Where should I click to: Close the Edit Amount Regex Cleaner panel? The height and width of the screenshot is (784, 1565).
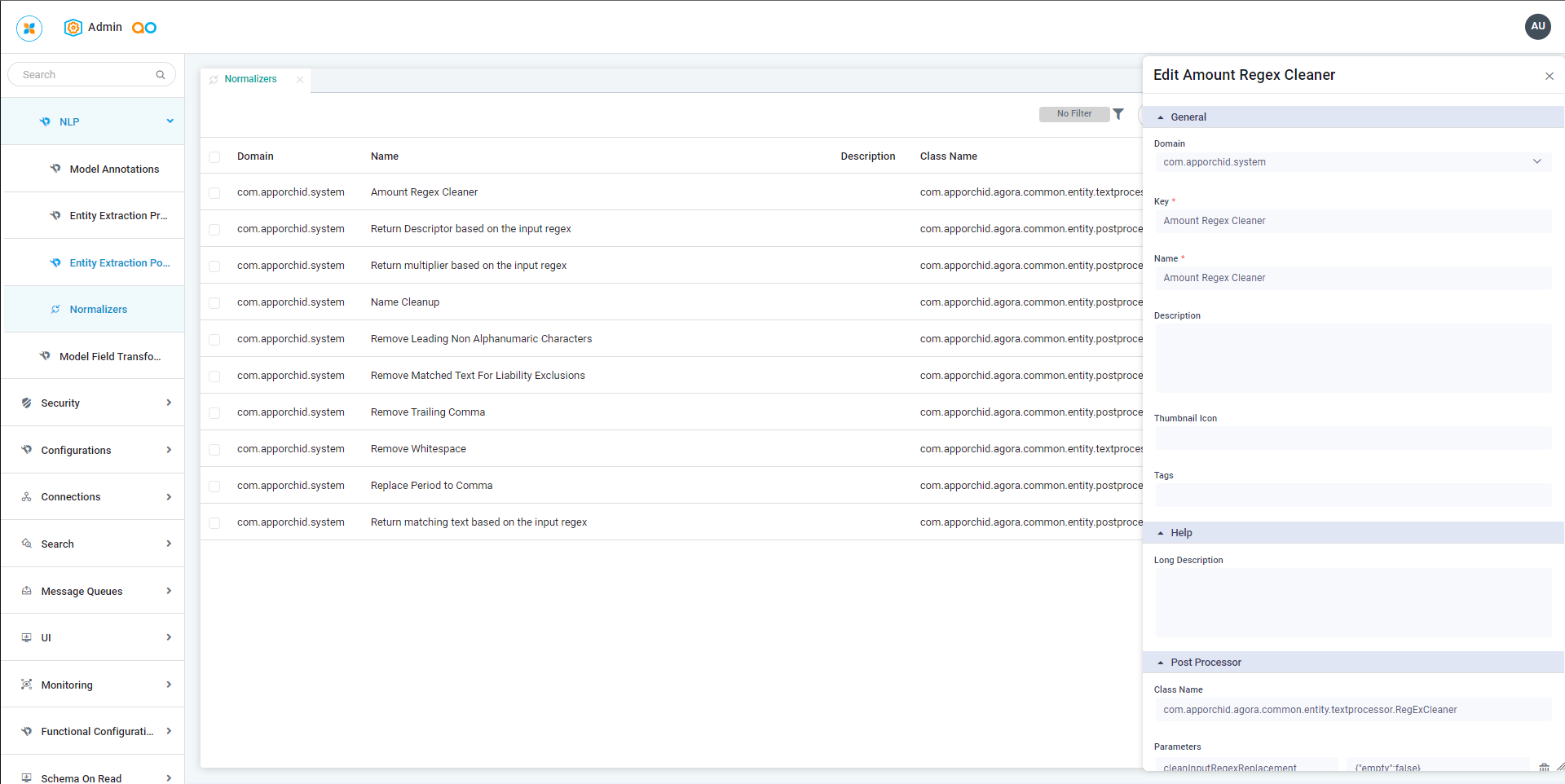[x=1549, y=76]
